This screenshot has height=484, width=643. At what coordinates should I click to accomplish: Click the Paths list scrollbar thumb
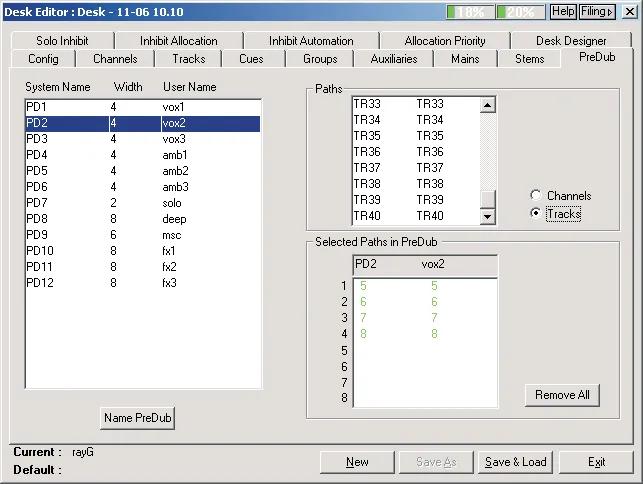click(487, 199)
